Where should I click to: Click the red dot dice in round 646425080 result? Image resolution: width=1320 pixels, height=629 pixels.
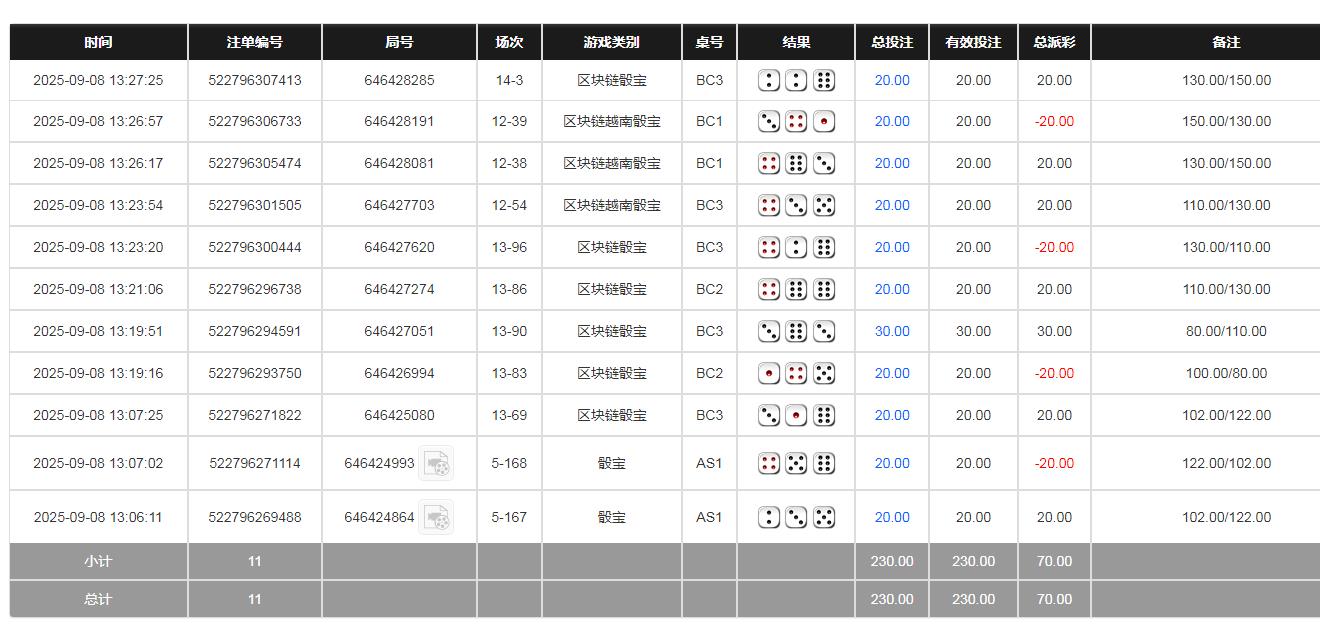point(795,415)
